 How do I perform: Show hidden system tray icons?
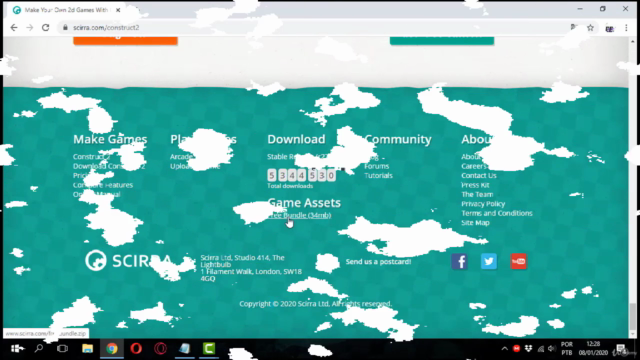coord(504,349)
